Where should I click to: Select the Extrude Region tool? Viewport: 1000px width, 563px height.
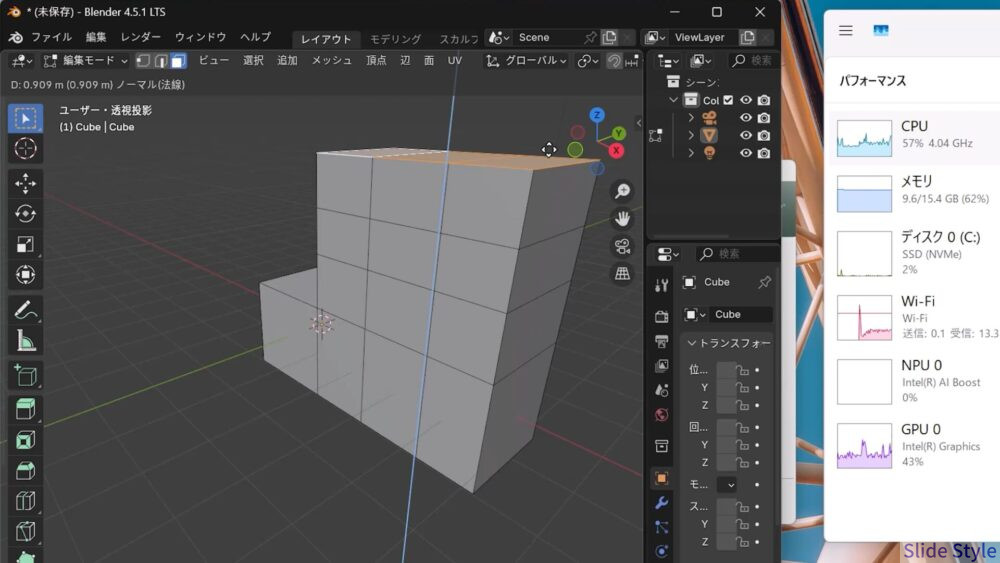[x=25, y=409]
